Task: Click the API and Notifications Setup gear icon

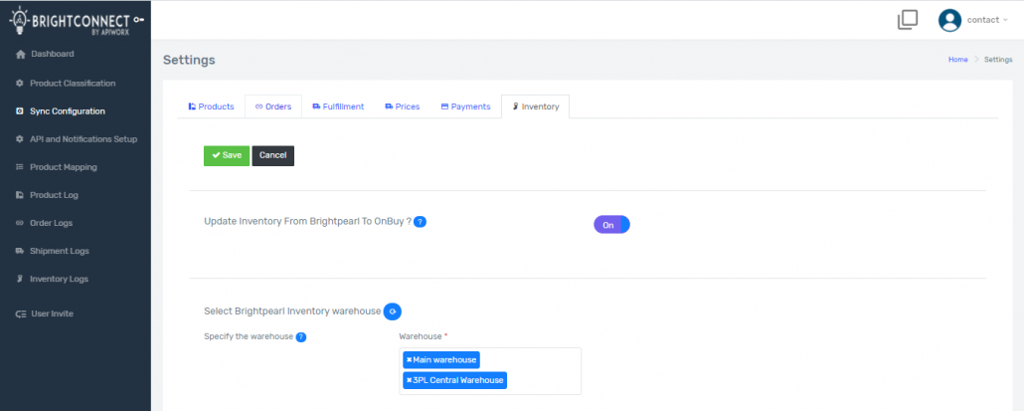Action: 20,139
